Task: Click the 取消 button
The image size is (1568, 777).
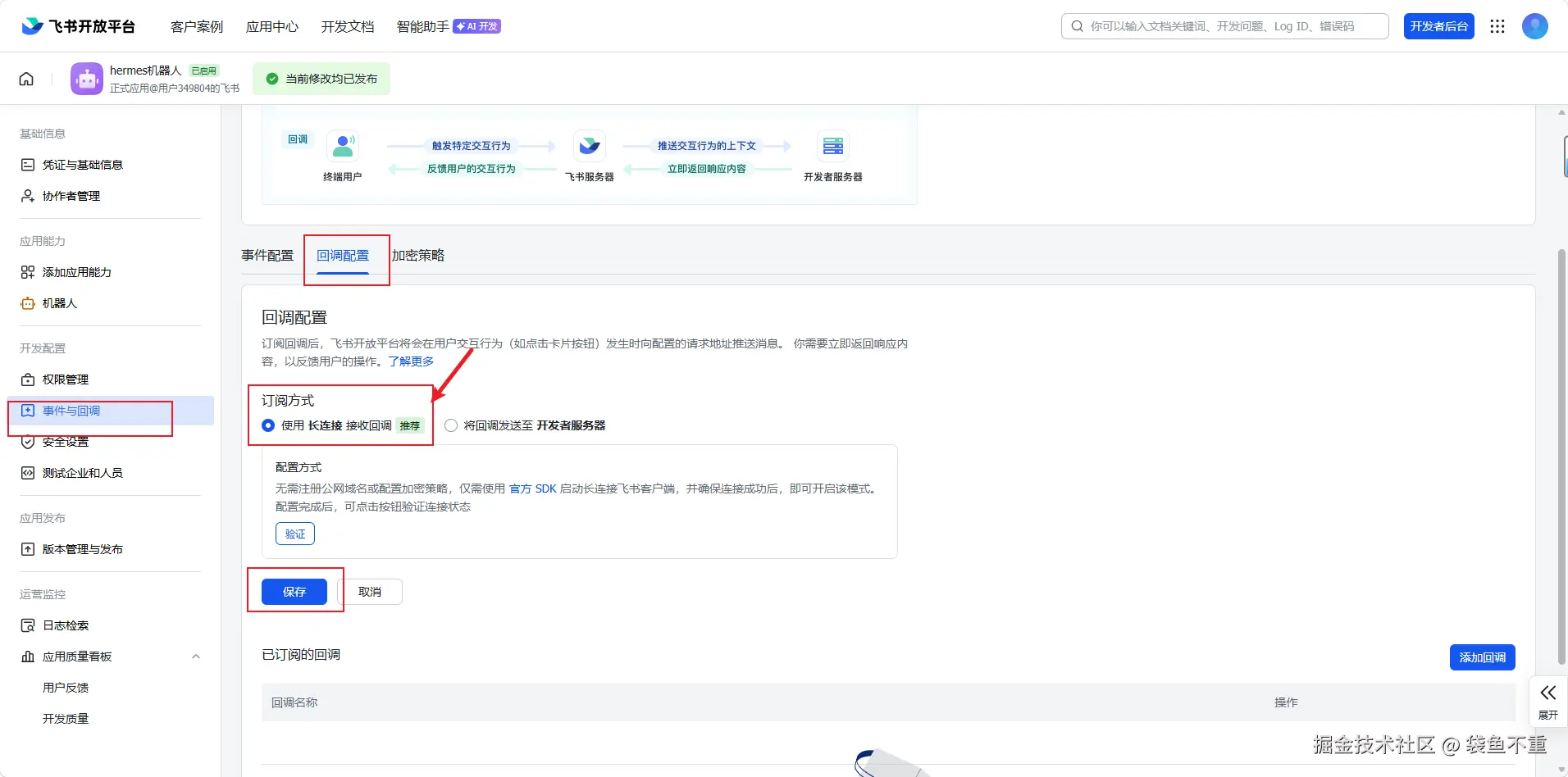Action: click(x=370, y=592)
